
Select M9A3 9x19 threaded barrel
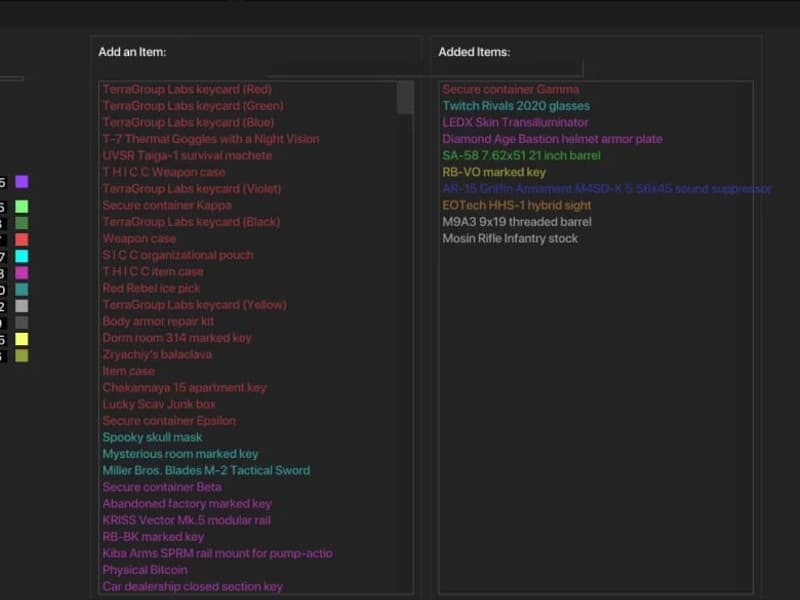coord(517,222)
